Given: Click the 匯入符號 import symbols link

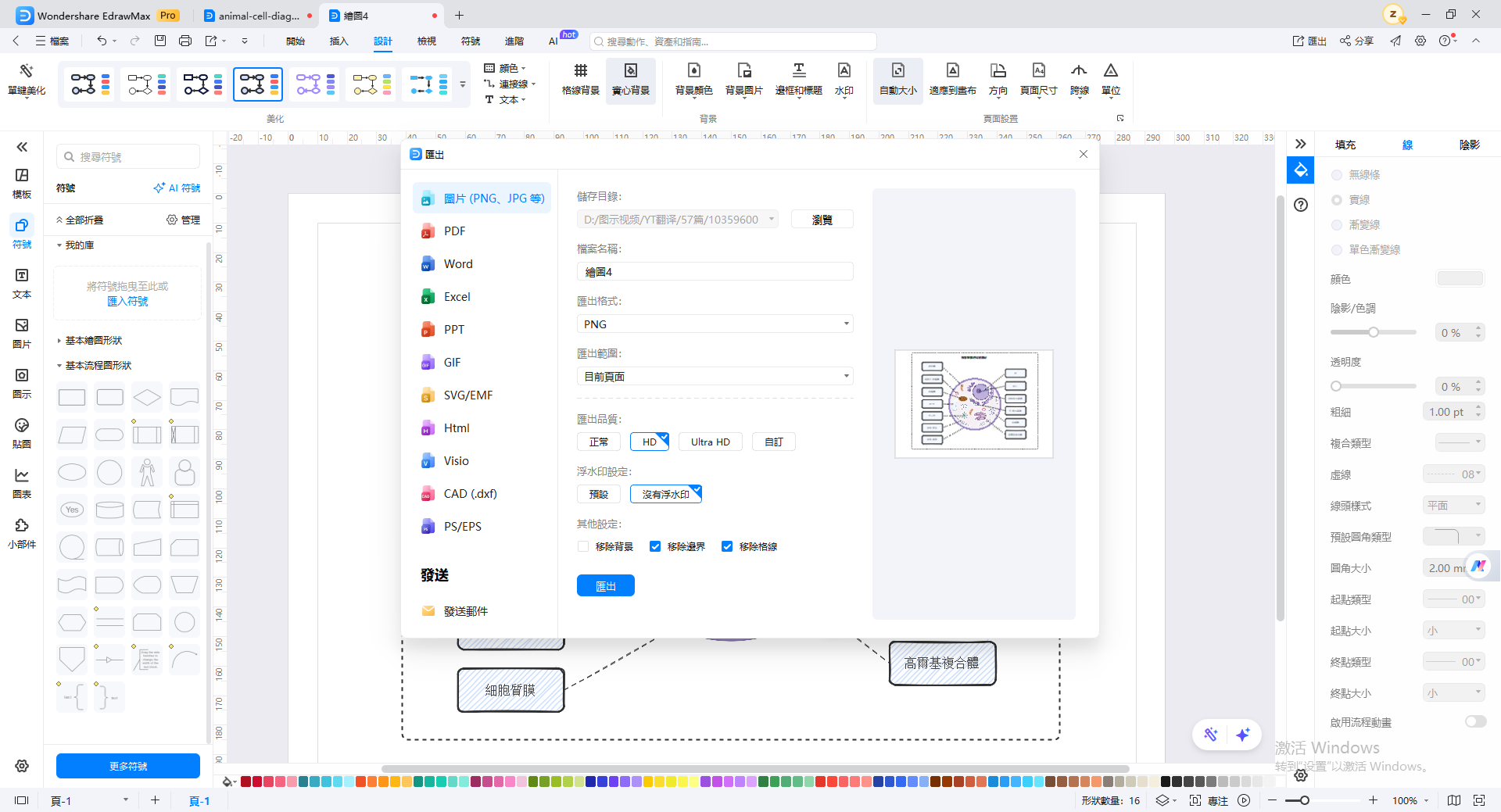Looking at the screenshot, I should (x=127, y=302).
